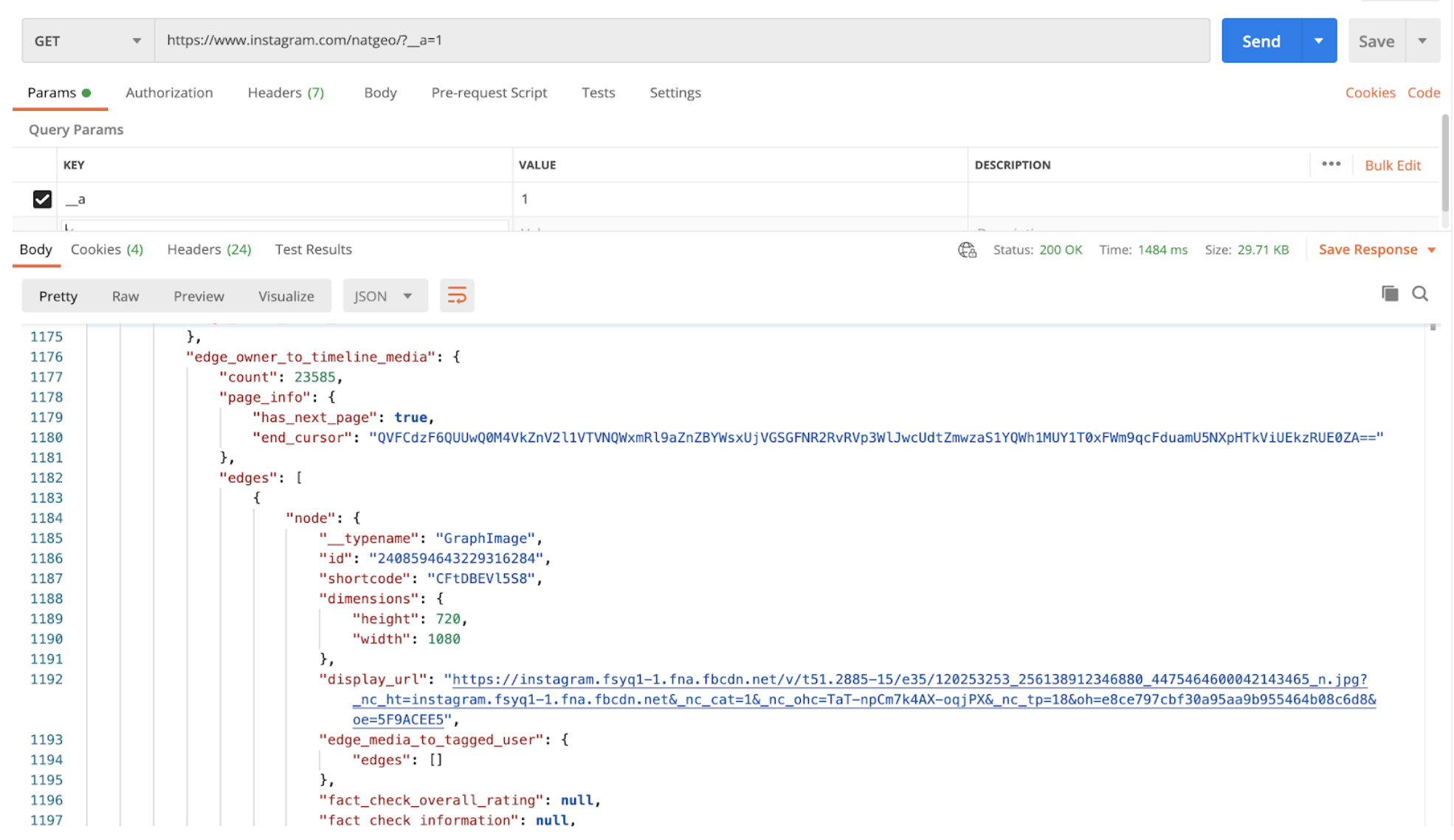
Task: Click the shortcode value "CFtDBEVl5S8"
Action: pyautogui.click(x=480, y=579)
